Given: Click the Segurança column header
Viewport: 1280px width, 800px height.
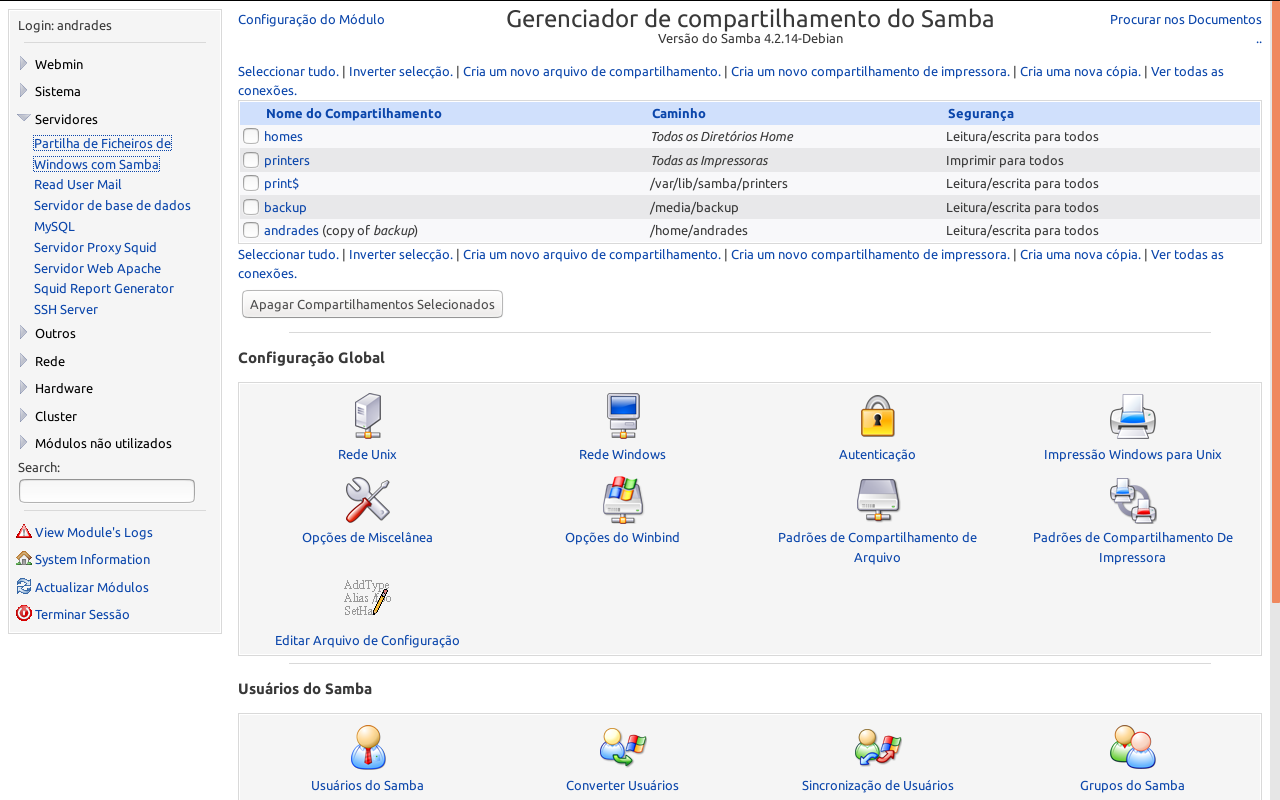Looking at the screenshot, I should click(981, 113).
